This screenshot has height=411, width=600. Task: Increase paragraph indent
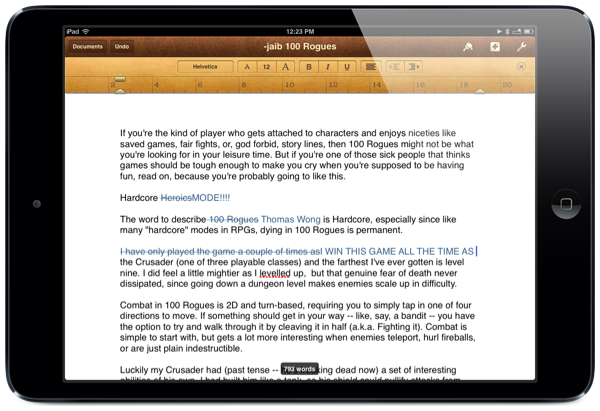click(413, 67)
